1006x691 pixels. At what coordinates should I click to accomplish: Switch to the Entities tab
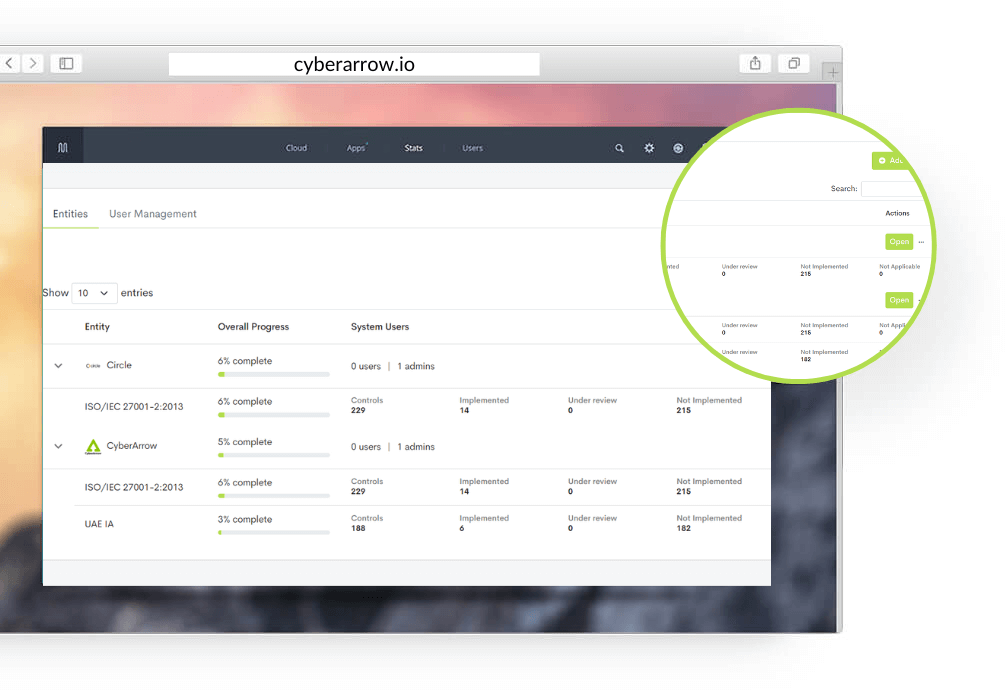(x=71, y=214)
